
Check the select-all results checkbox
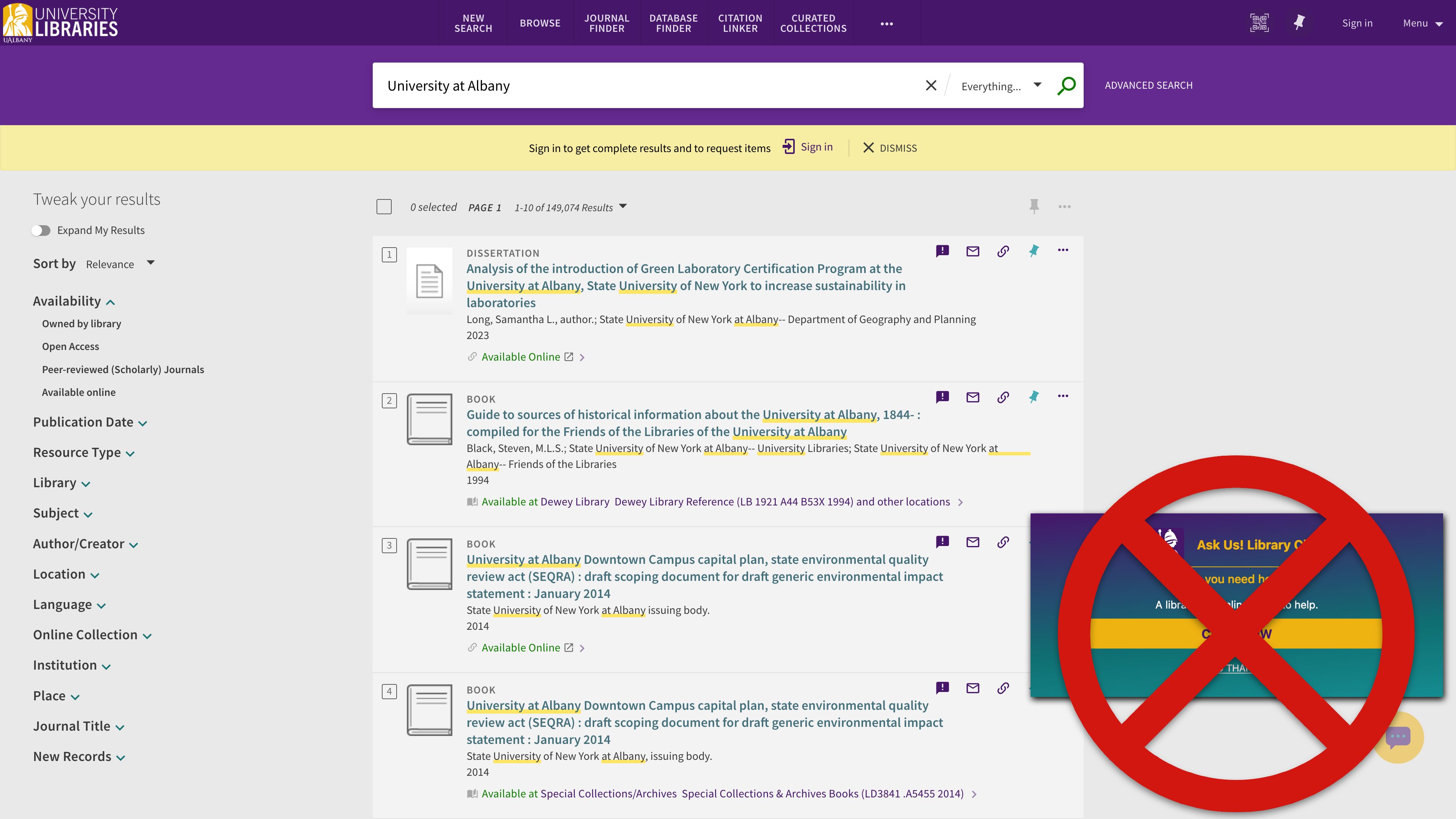[x=384, y=207]
